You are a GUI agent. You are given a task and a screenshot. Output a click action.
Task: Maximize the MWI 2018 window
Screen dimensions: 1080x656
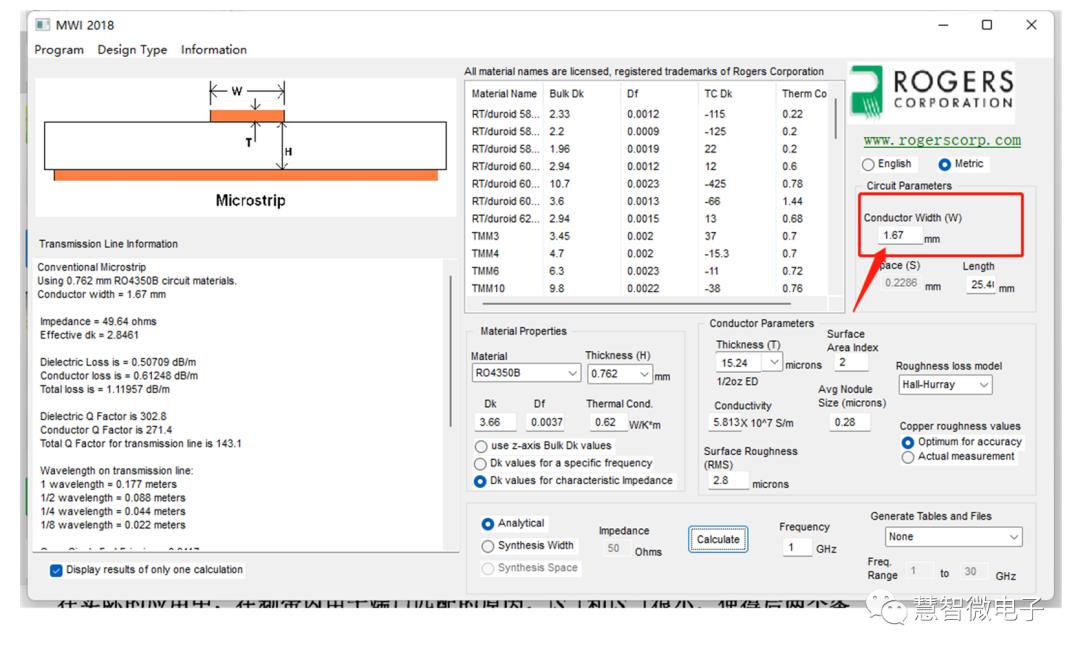click(x=986, y=25)
